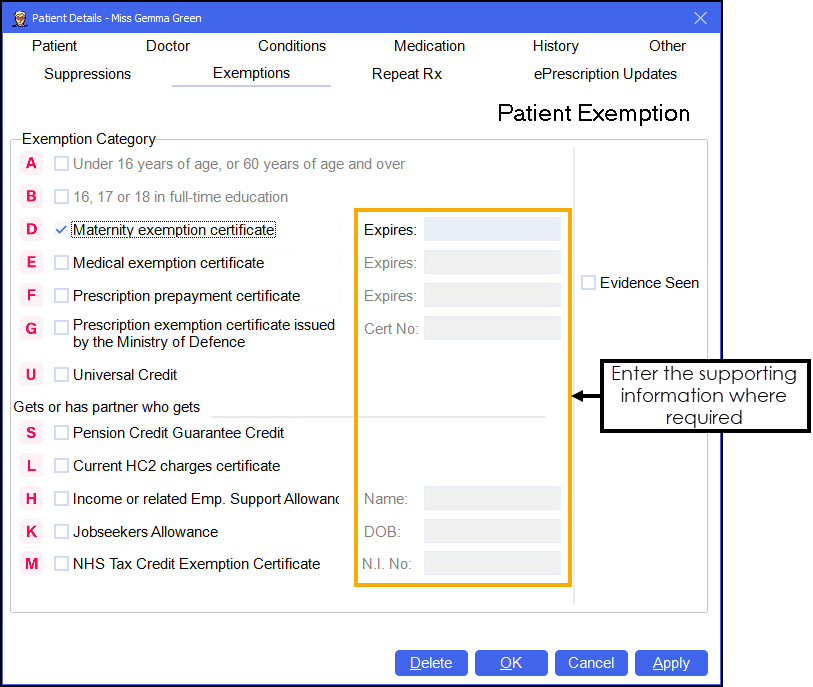The height and width of the screenshot is (687, 813).
Task: Click the pink U exemption letter badge
Action: click(x=32, y=375)
